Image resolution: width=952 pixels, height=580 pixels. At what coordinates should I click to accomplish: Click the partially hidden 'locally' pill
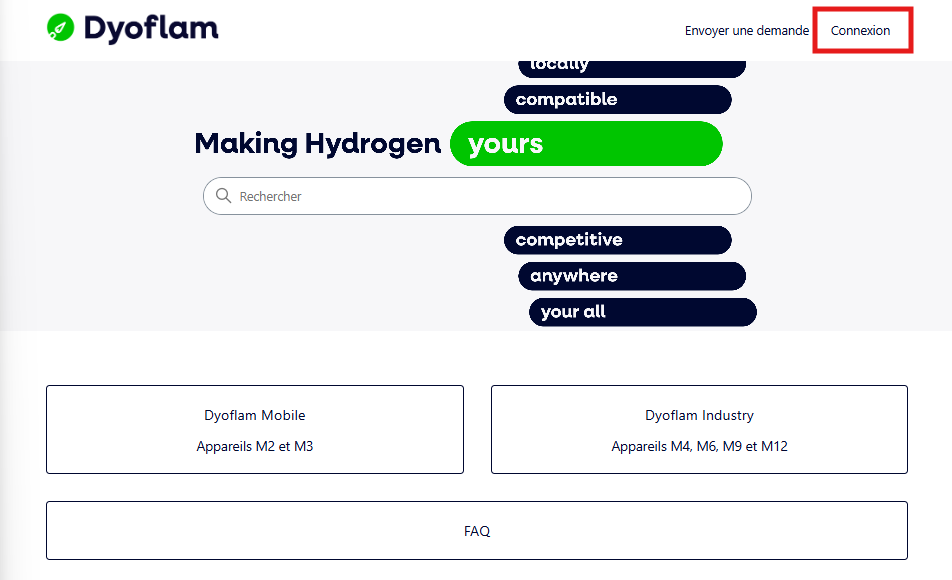click(x=632, y=69)
